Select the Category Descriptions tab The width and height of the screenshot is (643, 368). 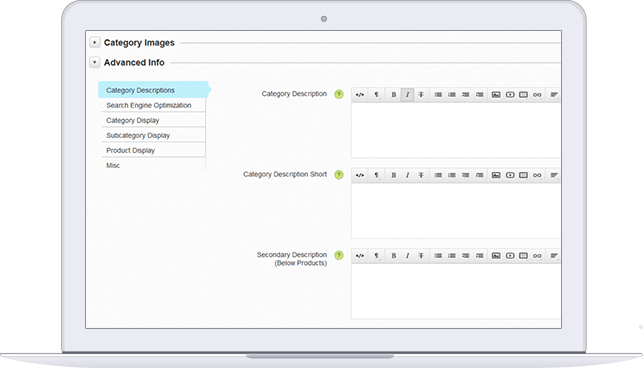[154, 90]
